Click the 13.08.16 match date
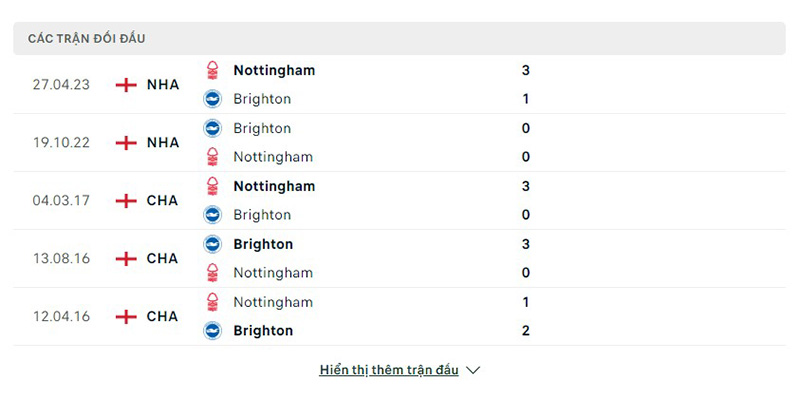 (x=61, y=259)
